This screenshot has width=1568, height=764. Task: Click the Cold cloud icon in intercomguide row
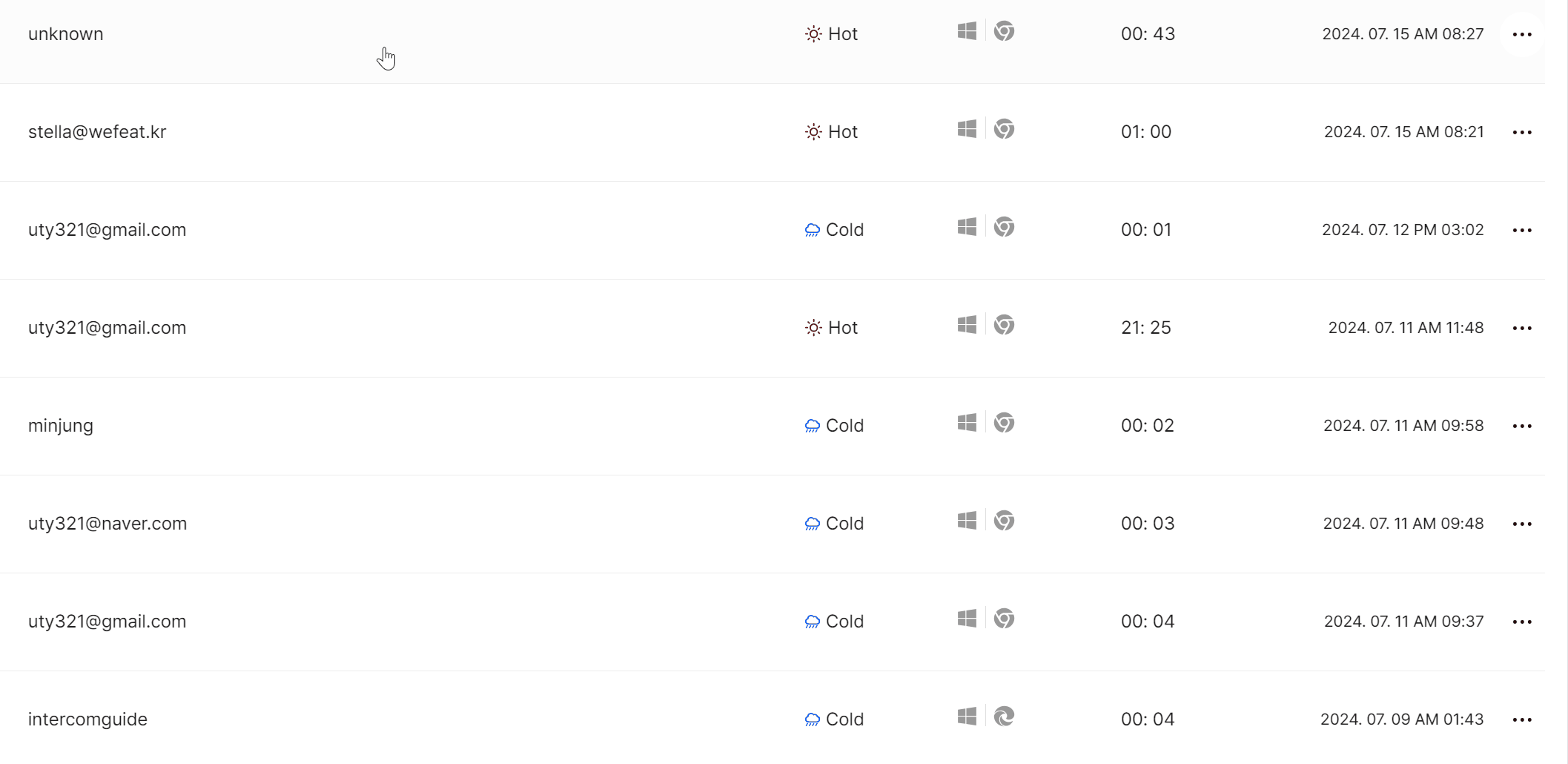(x=813, y=719)
